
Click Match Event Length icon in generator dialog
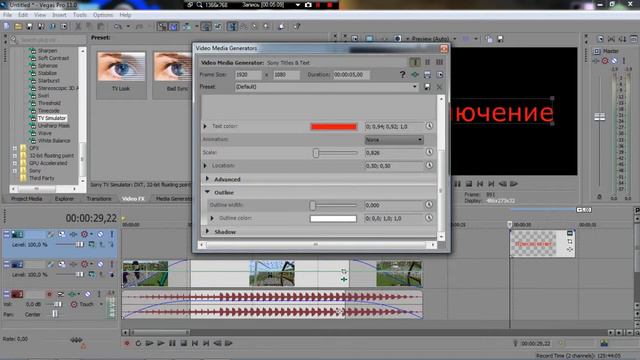427,75
